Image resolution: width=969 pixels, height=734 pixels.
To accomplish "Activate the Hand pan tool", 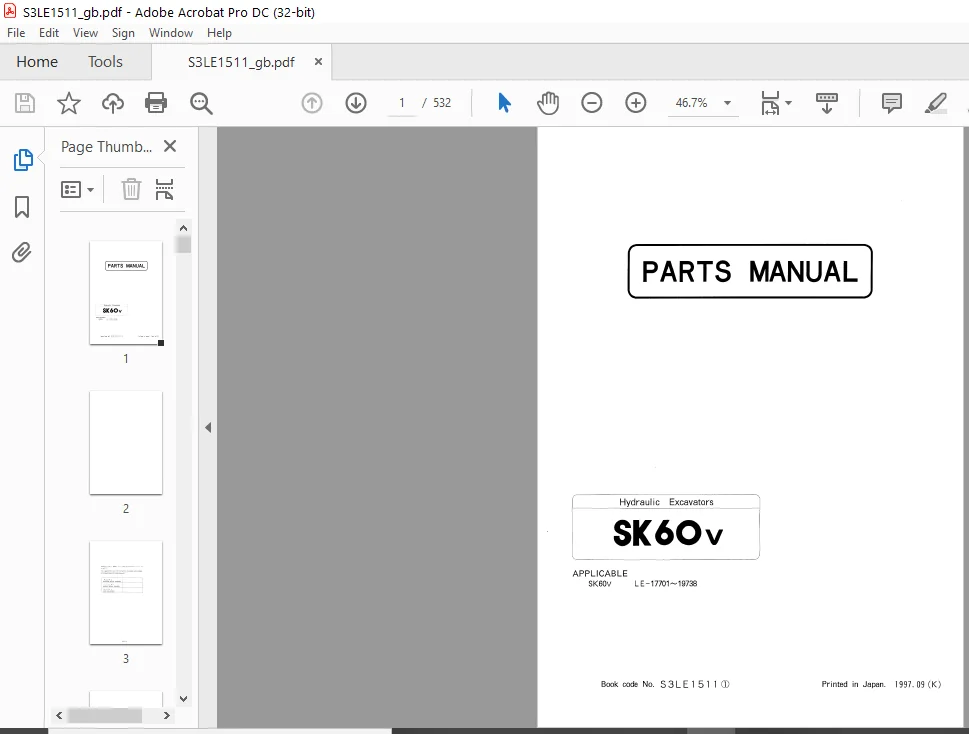I will click(548, 103).
